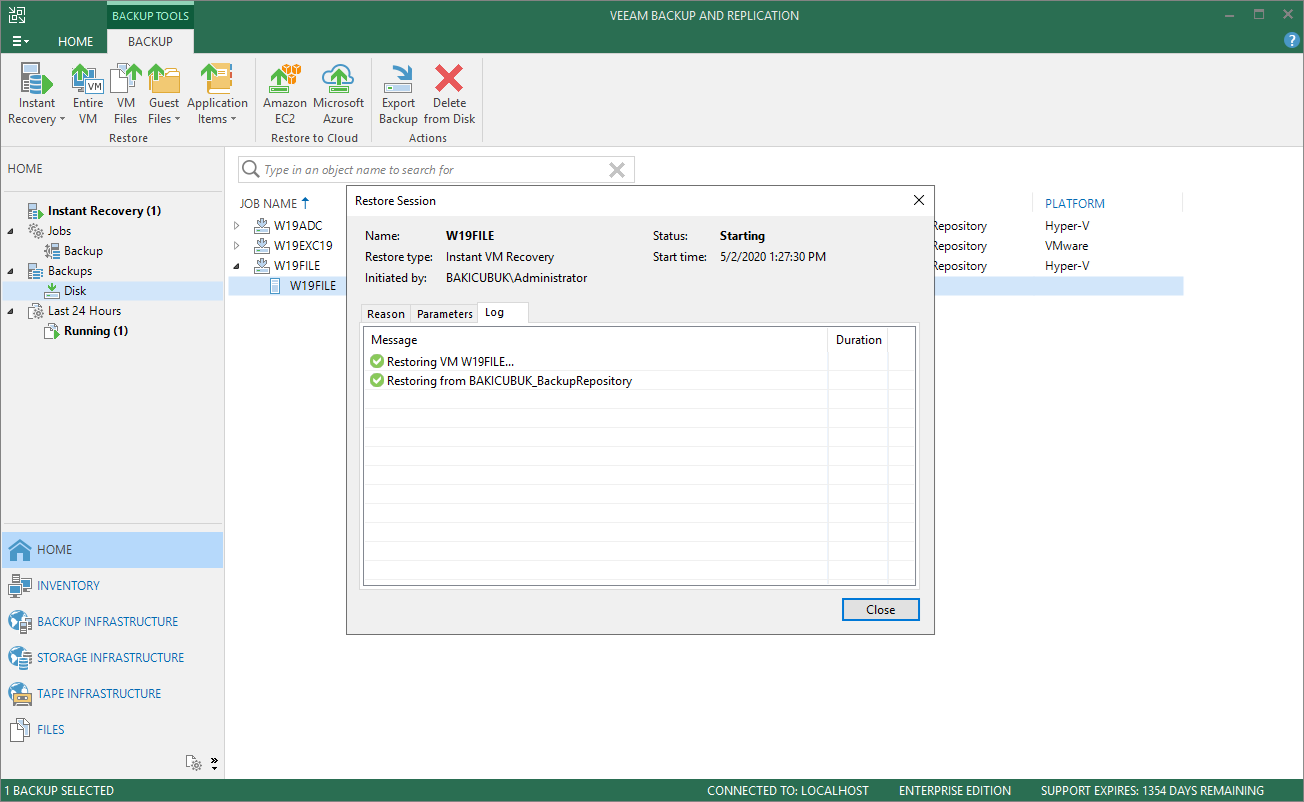Open Reason tab in Restore Session
The image size is (1304, 802).
386,314
